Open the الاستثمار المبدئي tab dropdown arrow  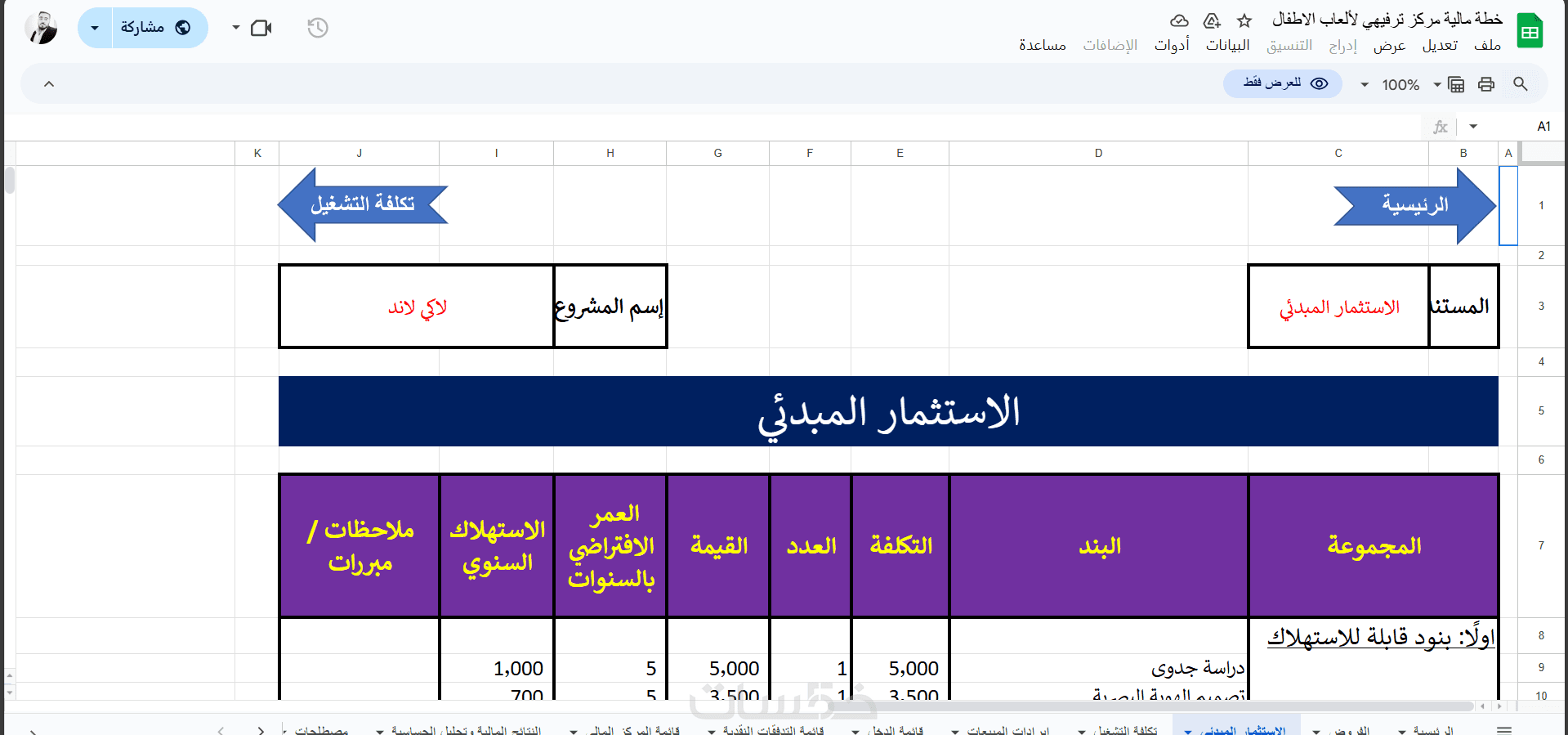(x=1188, y=731)
